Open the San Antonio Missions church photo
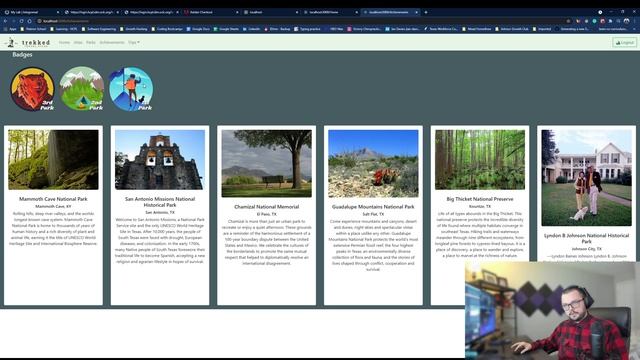Image resolution: width=640 pixels, height=360 pixels. (160, 160)
